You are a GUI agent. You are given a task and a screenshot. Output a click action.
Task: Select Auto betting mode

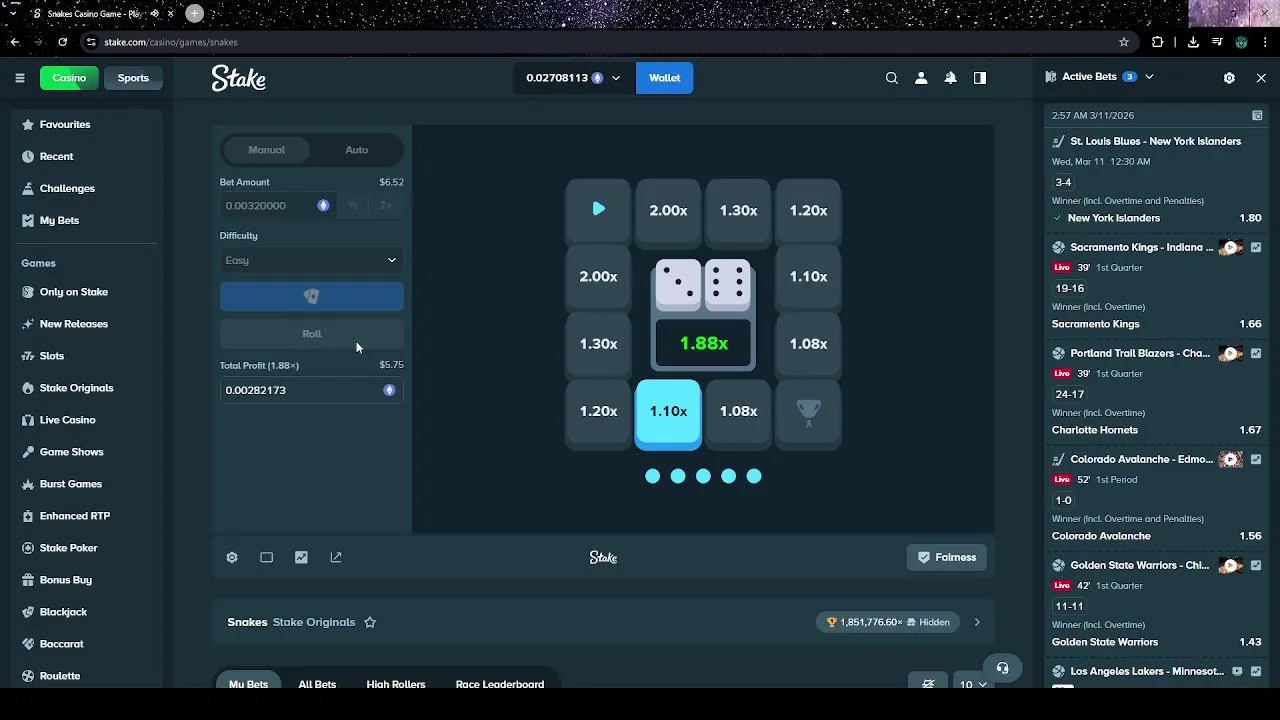coord(357,150)
